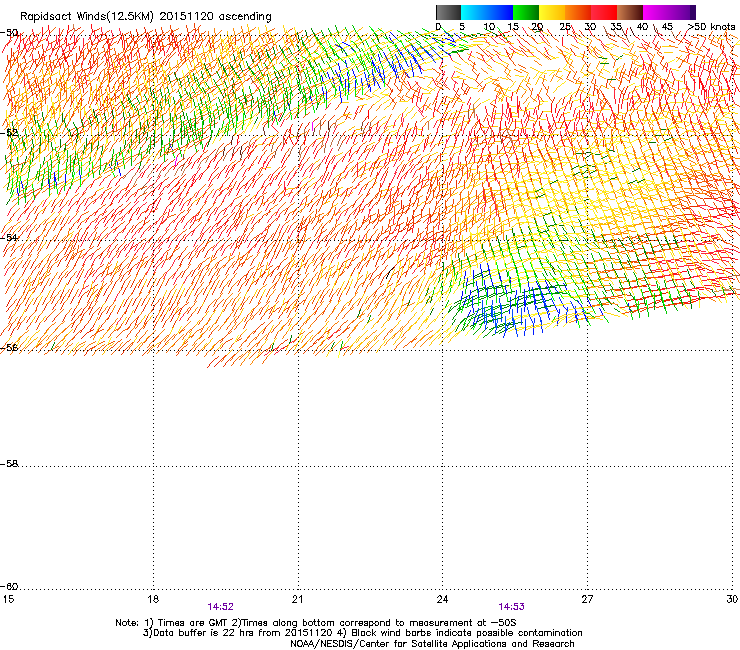Click the -54 latitude label
740x650 pixels.
click(9, 238)
